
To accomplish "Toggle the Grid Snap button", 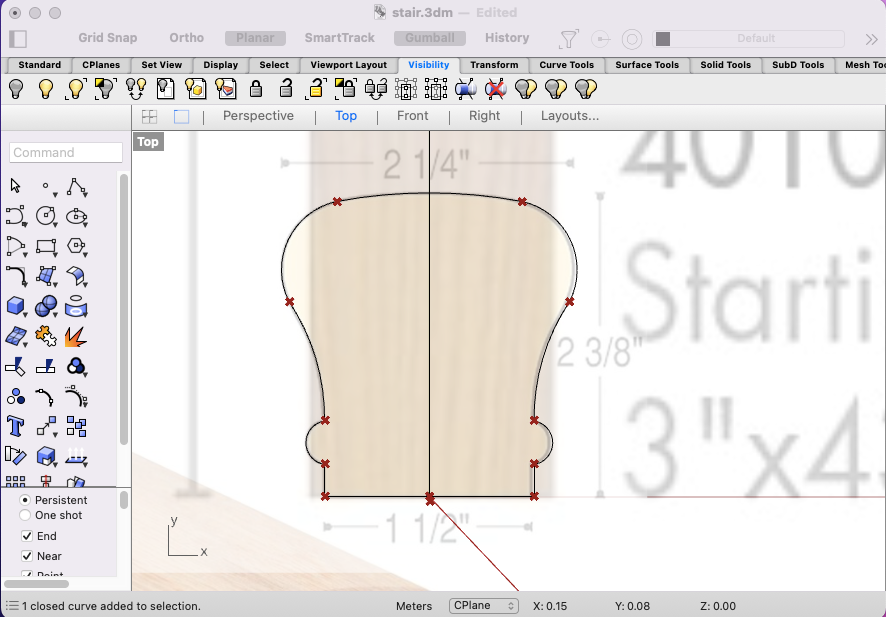I will pyautogui.click(x=107, y=38).
